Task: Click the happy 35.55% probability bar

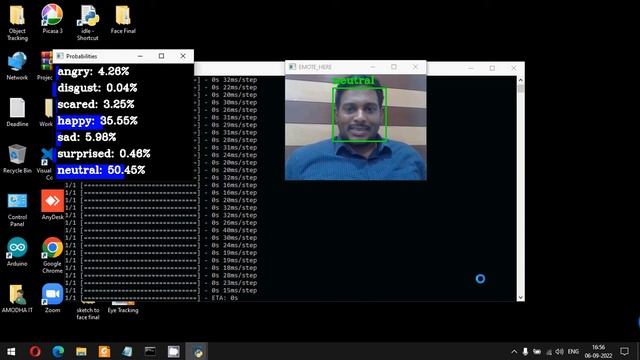Action: [x=80, y=121]
